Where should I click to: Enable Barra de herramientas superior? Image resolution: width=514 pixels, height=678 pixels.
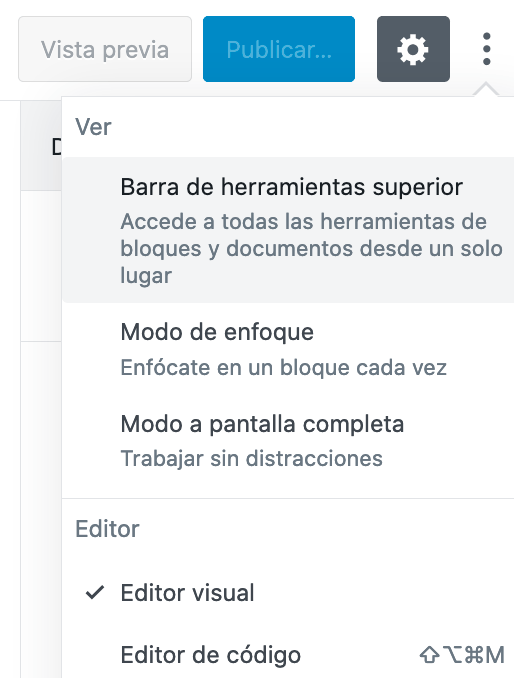click(x=288, y=230)
